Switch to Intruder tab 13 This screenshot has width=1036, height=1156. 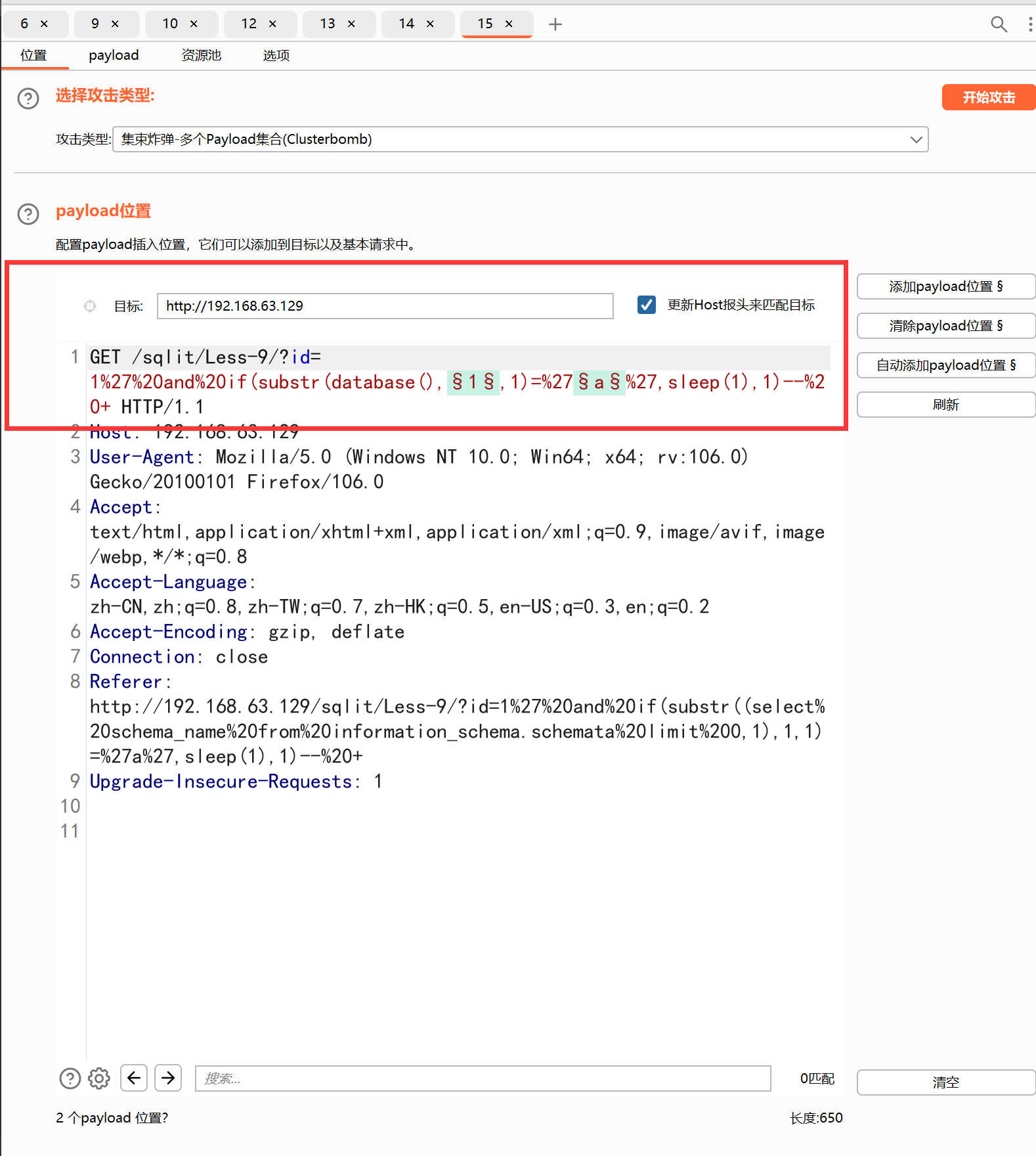[328, 24]
